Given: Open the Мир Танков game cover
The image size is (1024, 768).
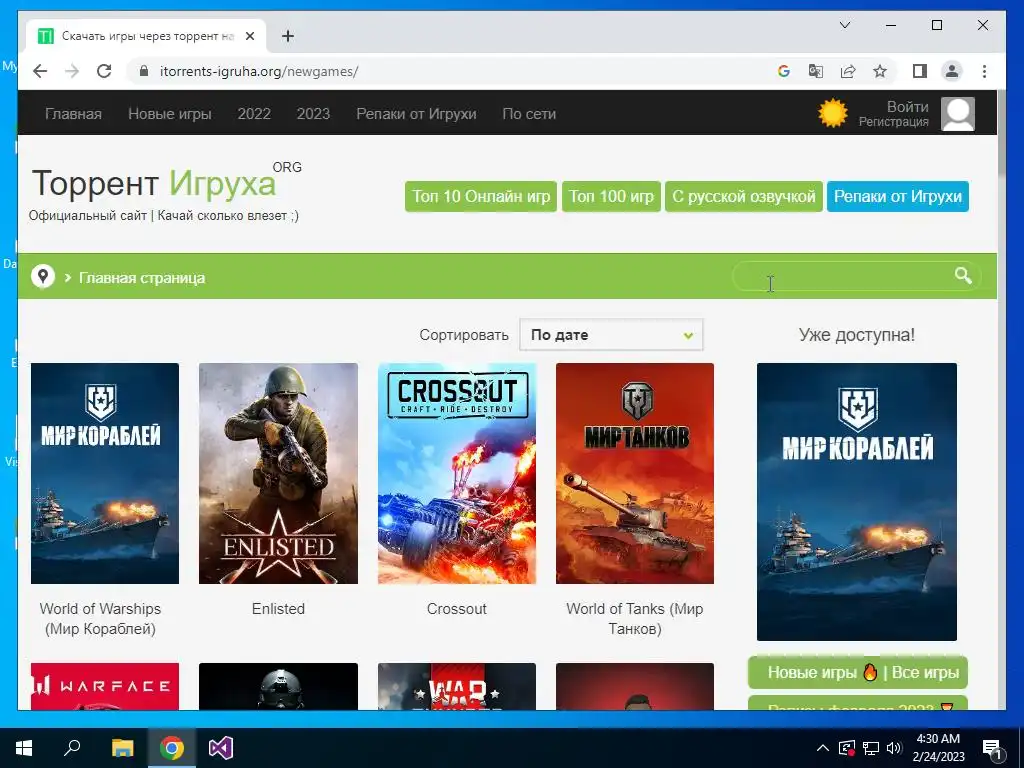Looking at the screenshot, I should [635, 473].
